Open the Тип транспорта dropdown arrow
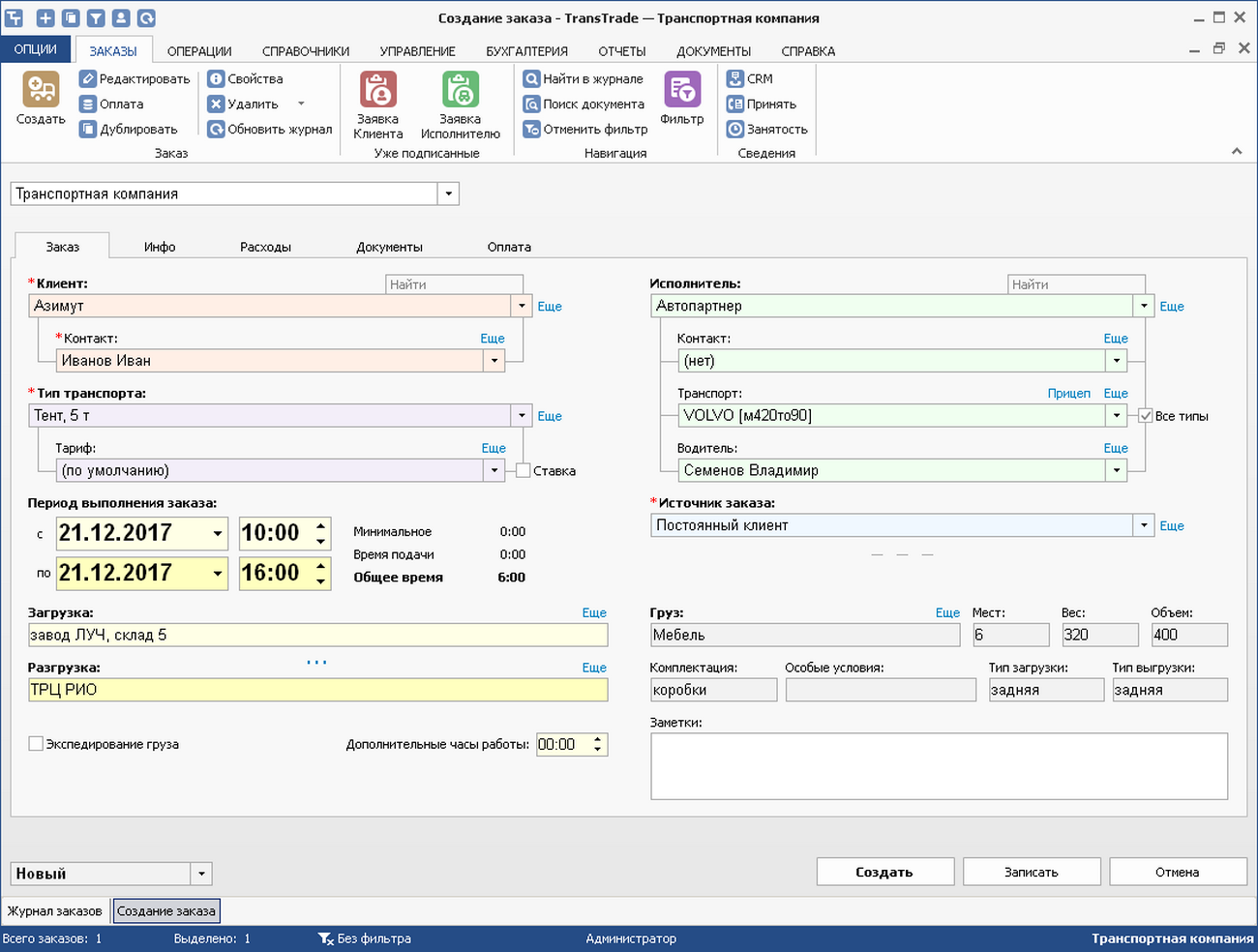The height and width of the screenshot is (952, 1258). 522,415
